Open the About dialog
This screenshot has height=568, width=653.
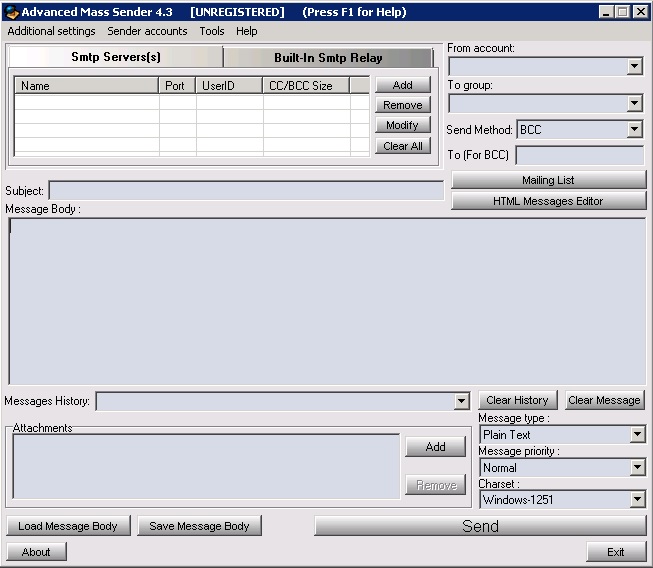[36, 552]
